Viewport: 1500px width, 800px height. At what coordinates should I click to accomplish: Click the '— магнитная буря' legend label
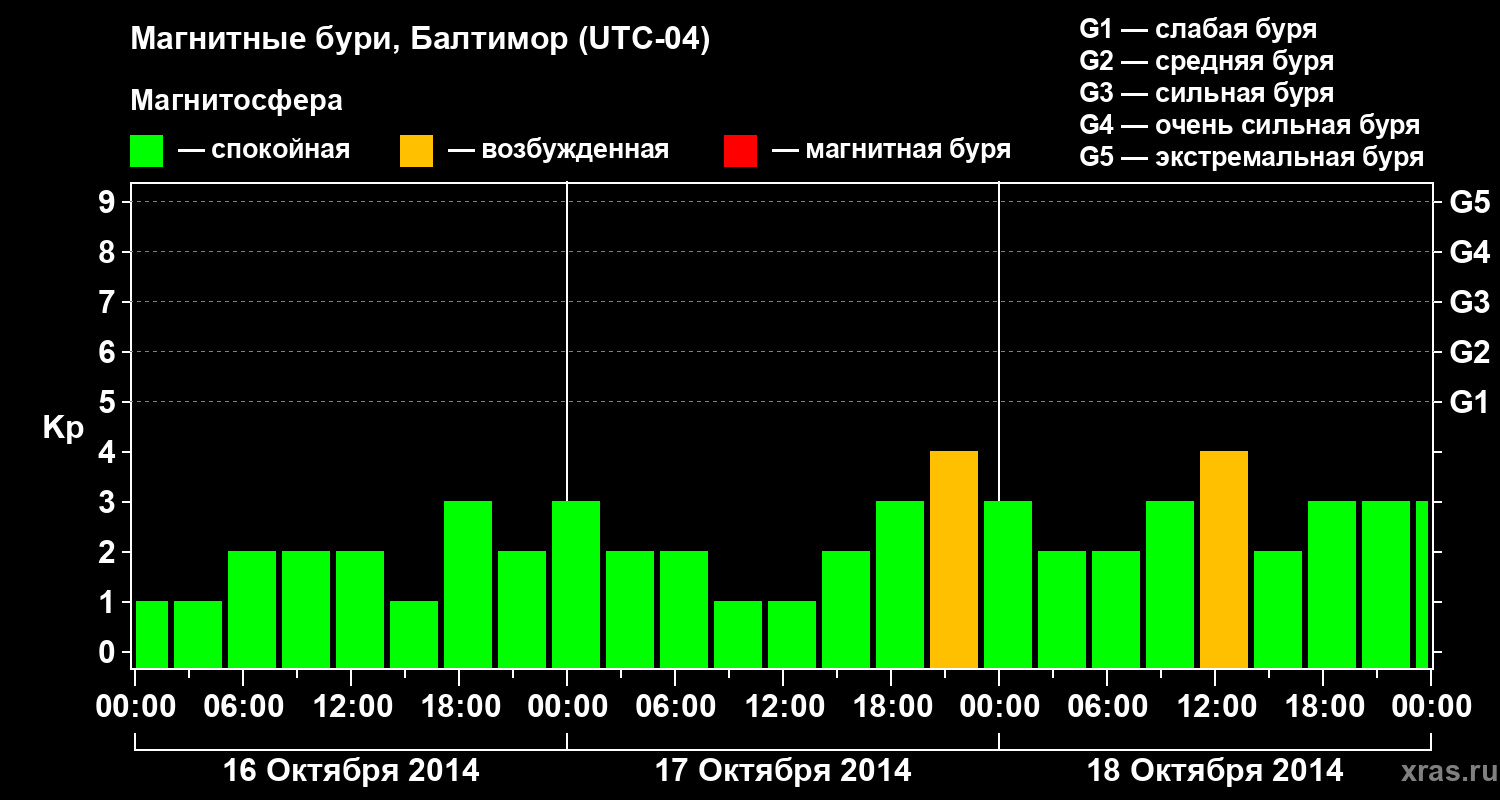[891, 151]
